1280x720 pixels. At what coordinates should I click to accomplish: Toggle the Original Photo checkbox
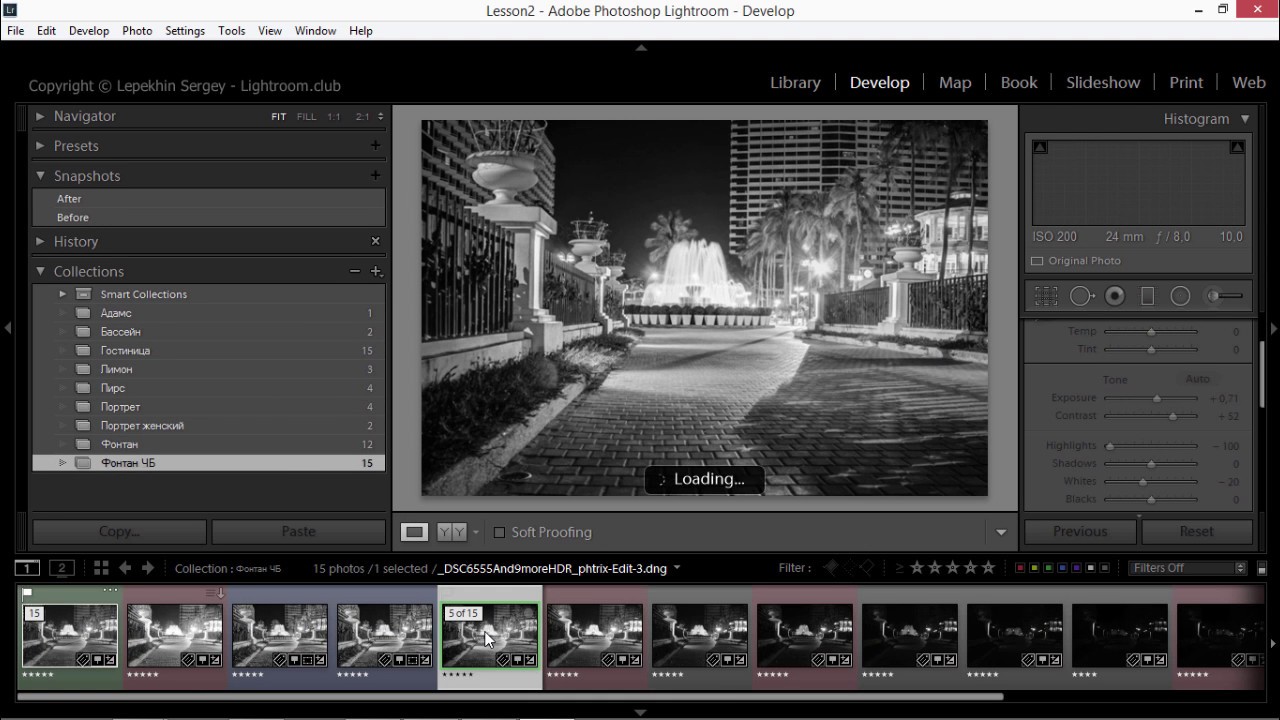coord(1037,261)
